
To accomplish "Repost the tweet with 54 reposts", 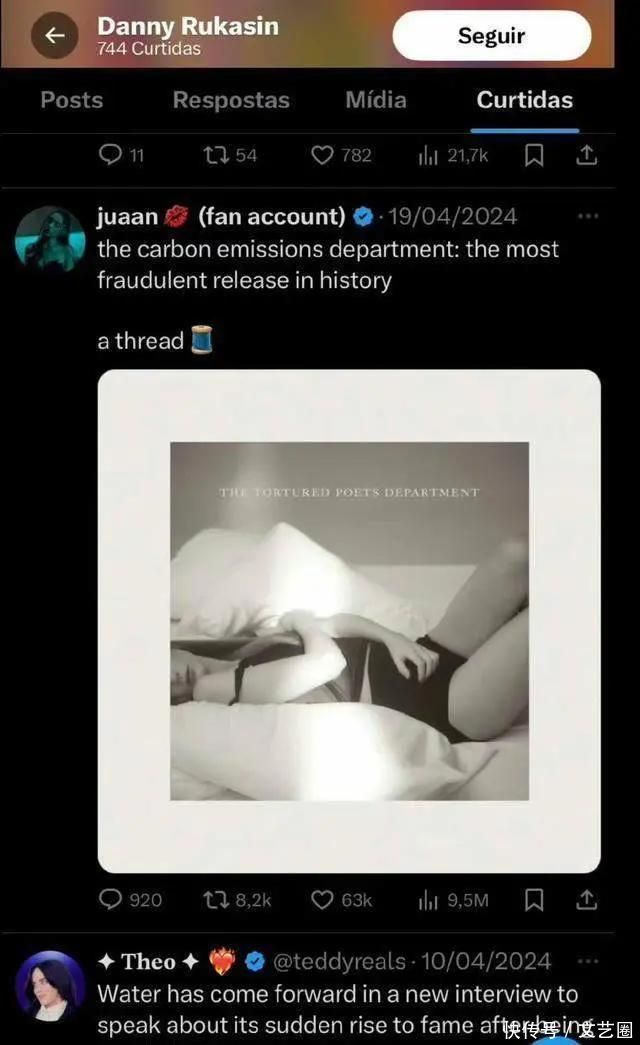I will (x=230, y=155).
